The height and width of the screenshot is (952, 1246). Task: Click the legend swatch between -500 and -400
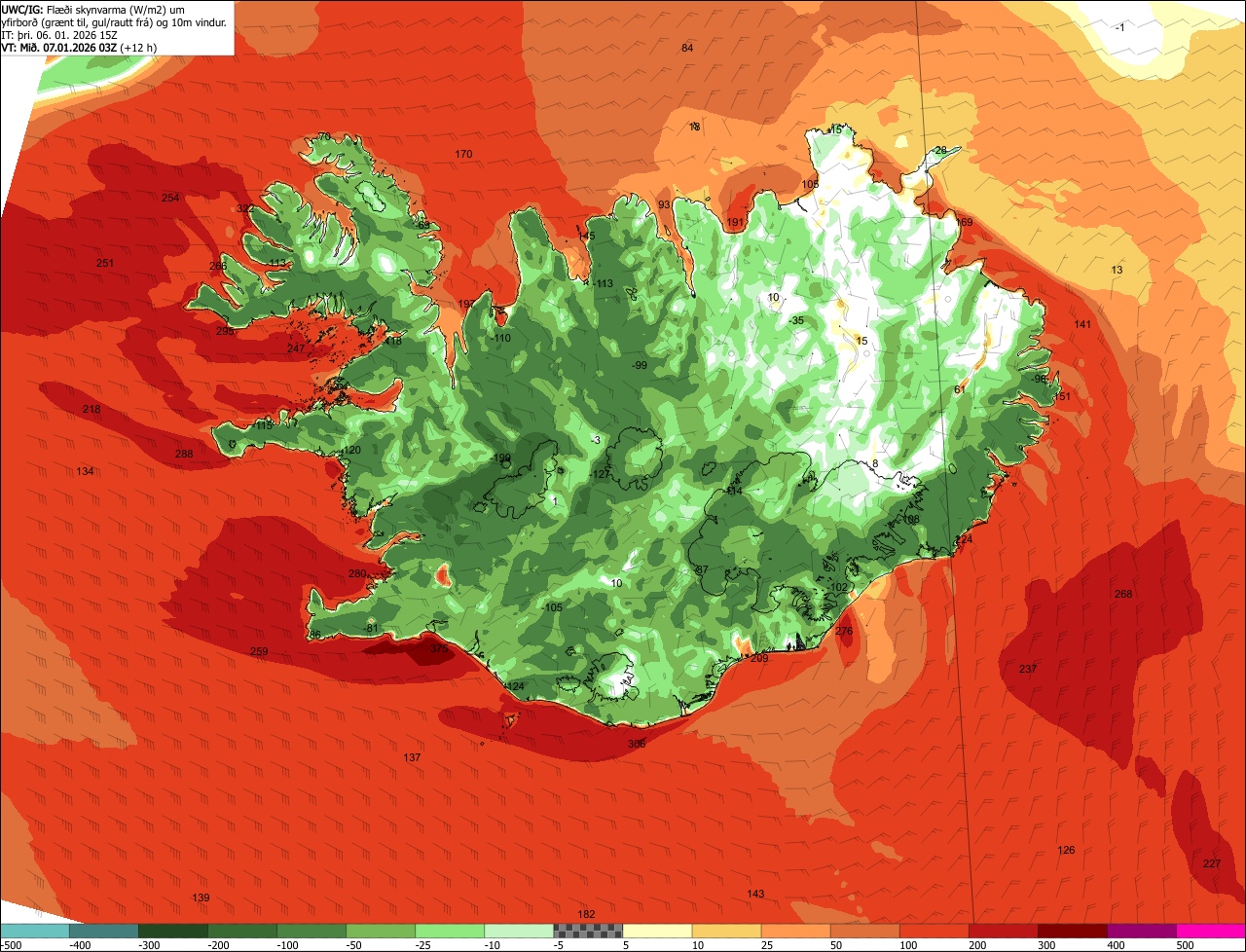pyautogui.click(x=34, y=931)
